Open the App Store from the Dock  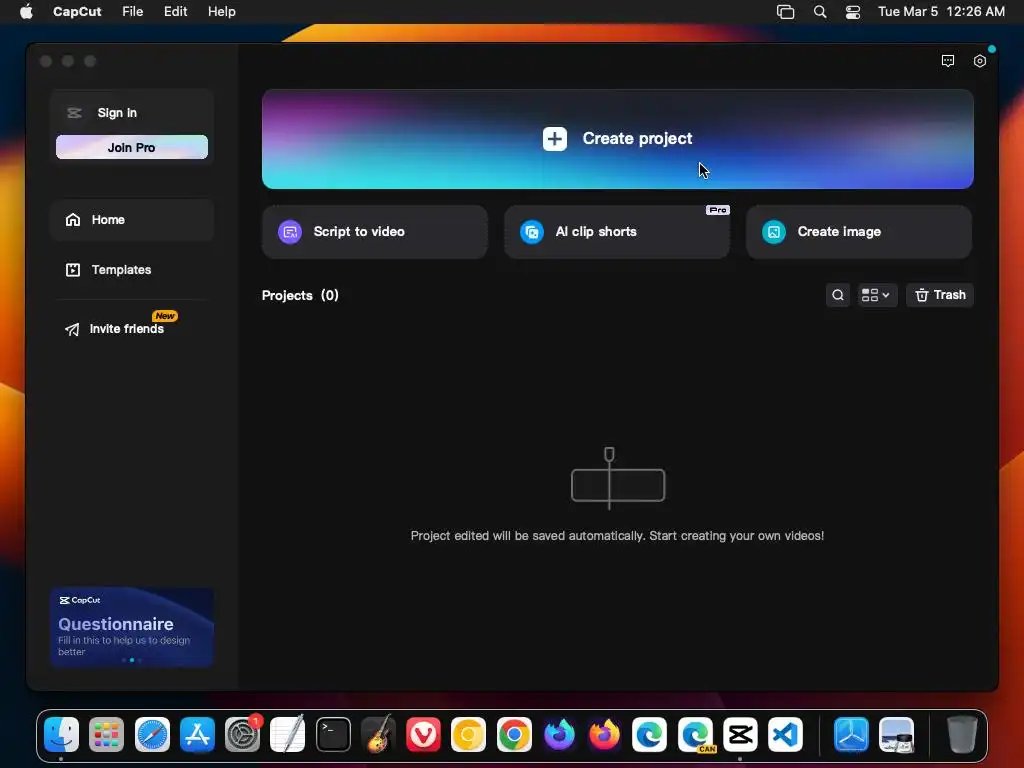197,735
